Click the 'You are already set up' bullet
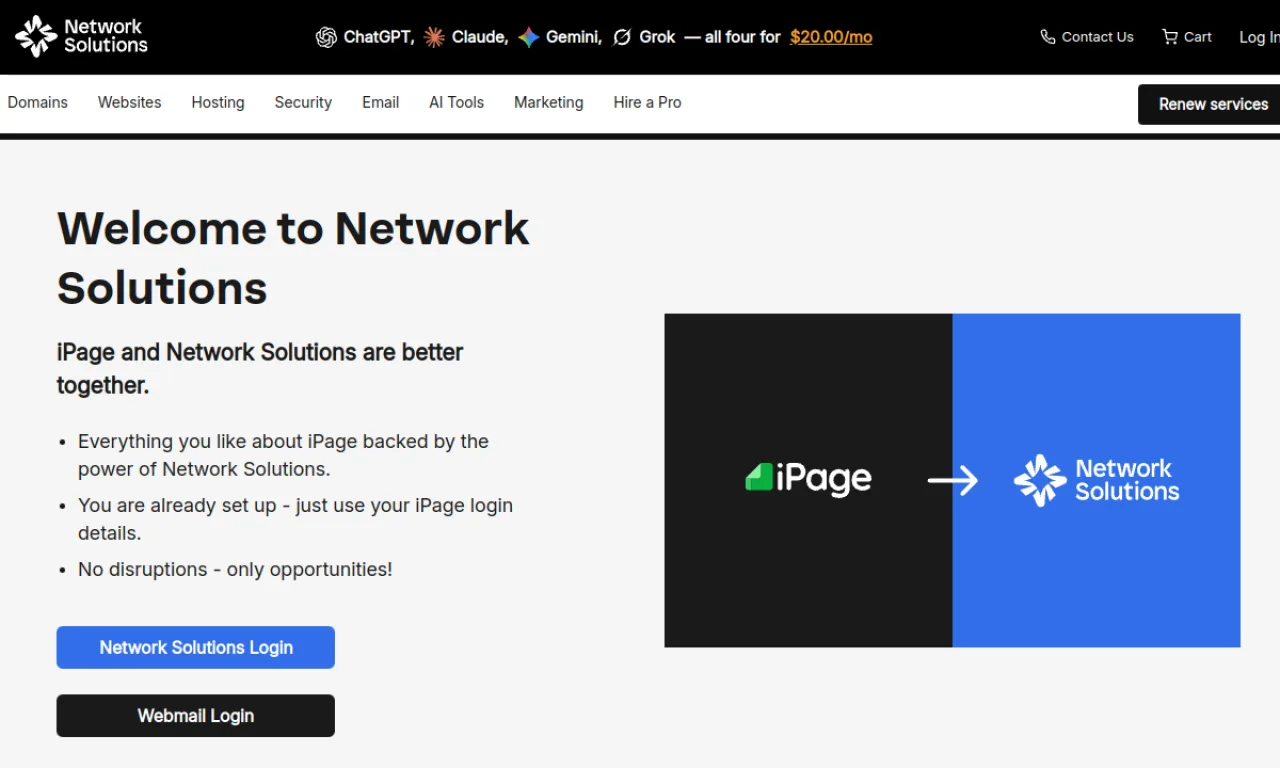1280x768 pixels. point(295,519)
